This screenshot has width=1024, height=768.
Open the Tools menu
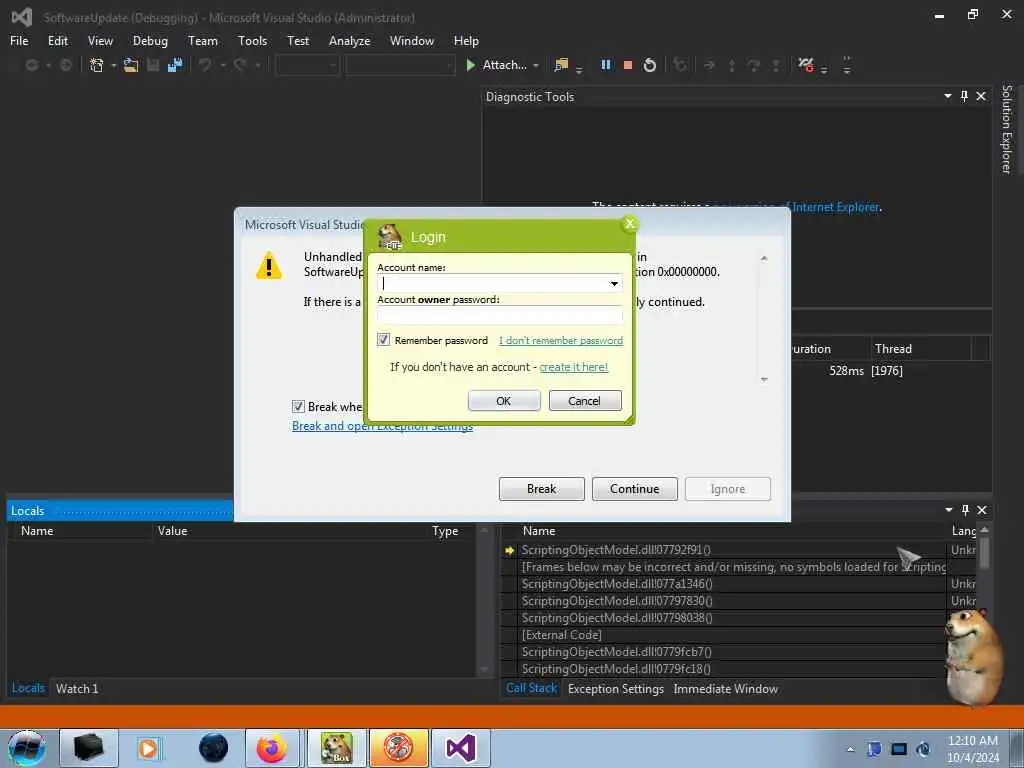pos(252,40)
